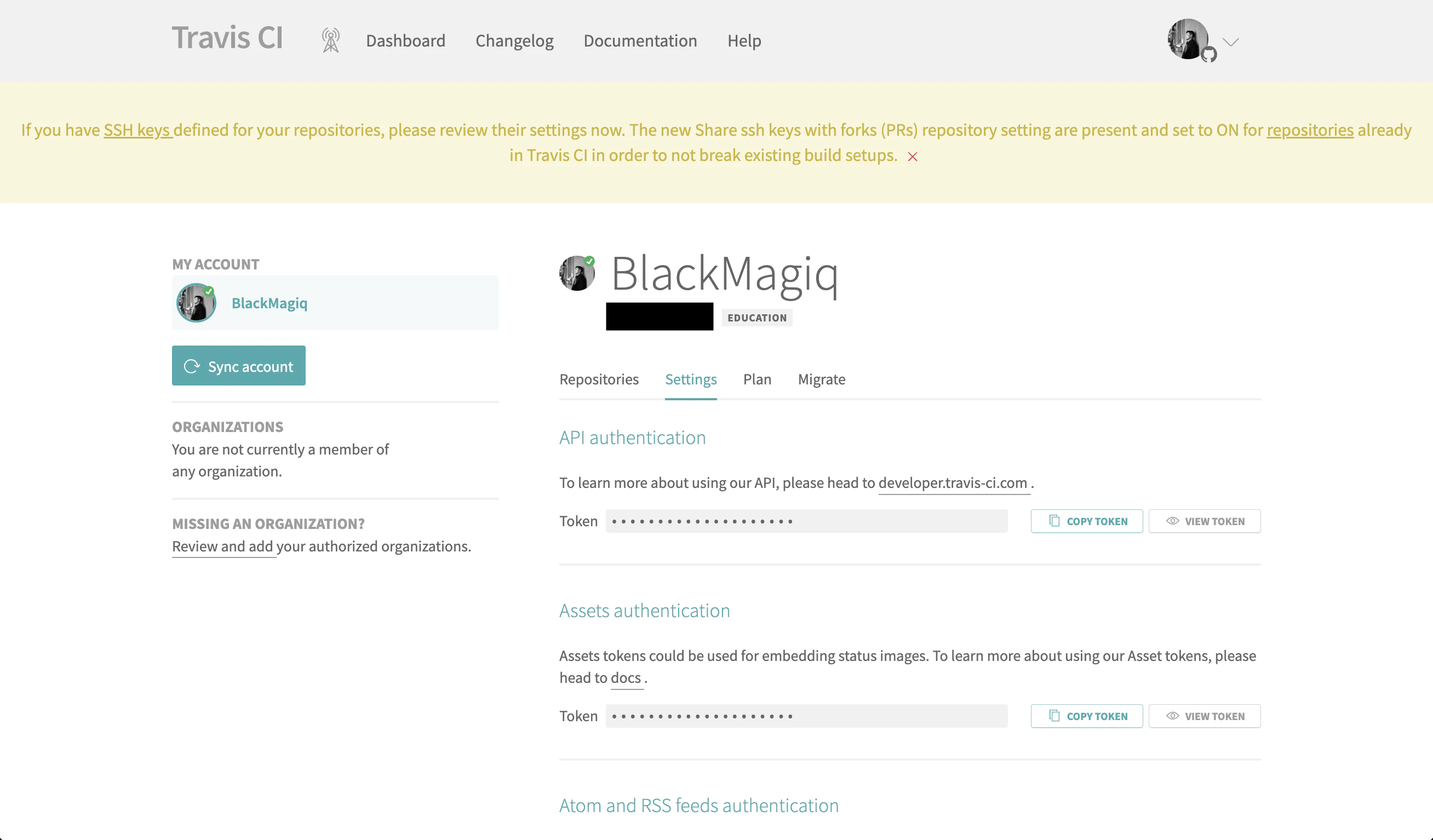Click the MISSING AN ORGANIZATION? label

[268, 523]
